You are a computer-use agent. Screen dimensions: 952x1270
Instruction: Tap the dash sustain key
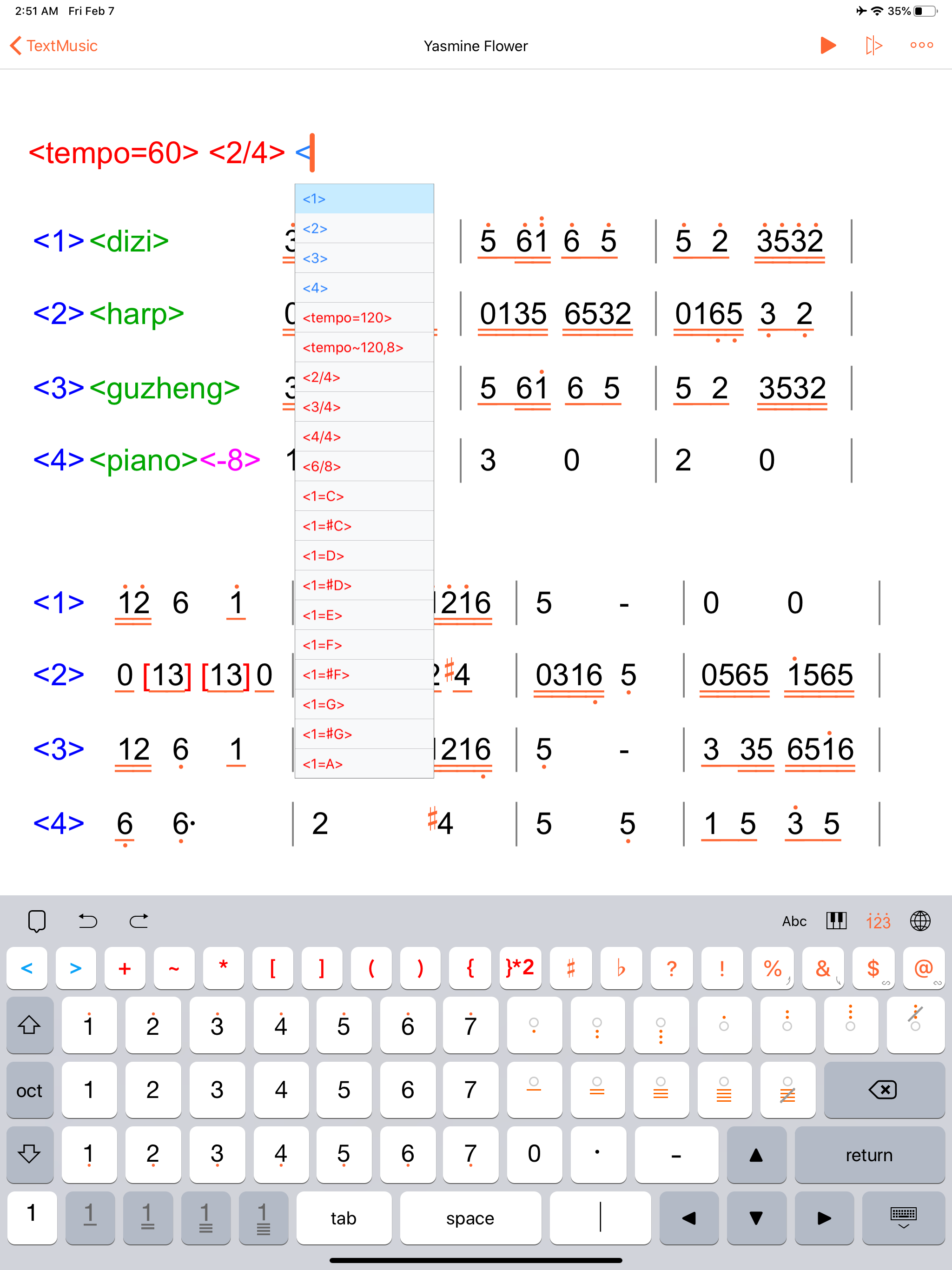(676, 1154)
